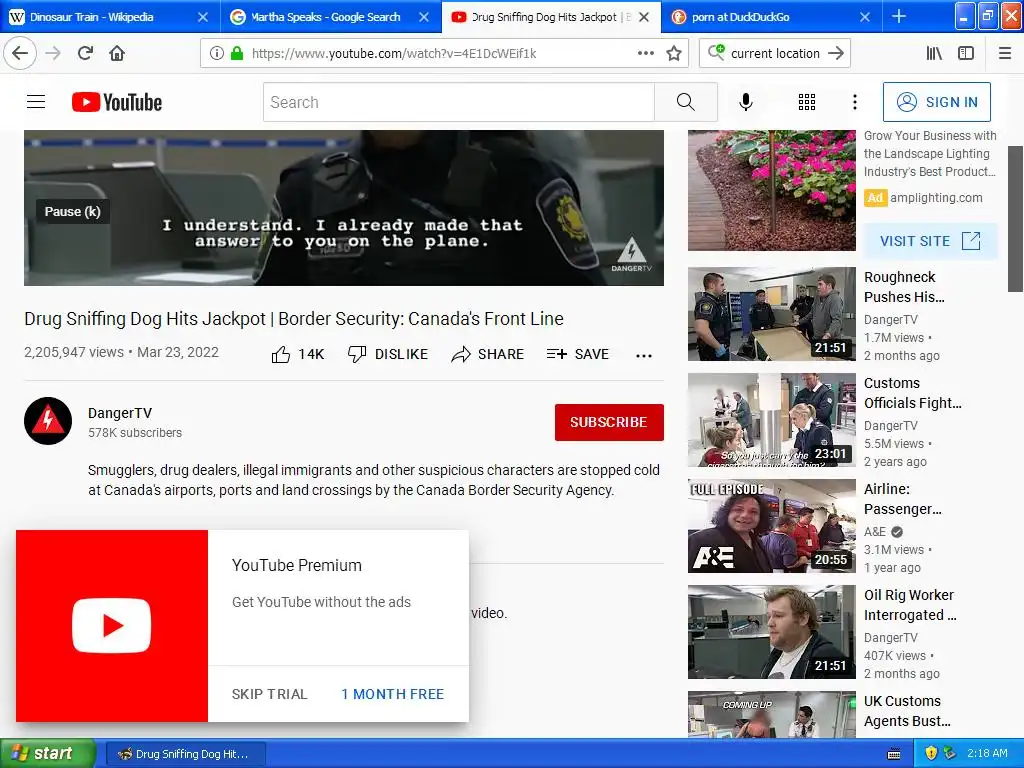
Task: Click the Sign In button
Action: (x=936, y=102)
